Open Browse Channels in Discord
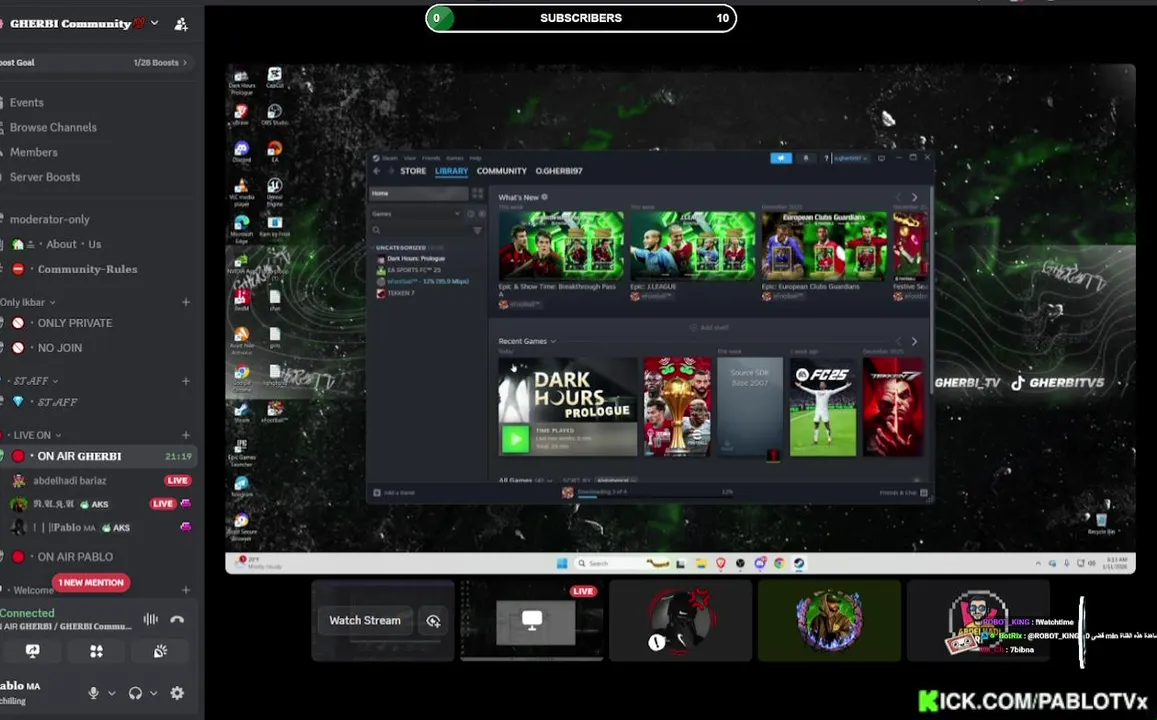The height and width of the screenshot is (720, 1157). (53, 128)
